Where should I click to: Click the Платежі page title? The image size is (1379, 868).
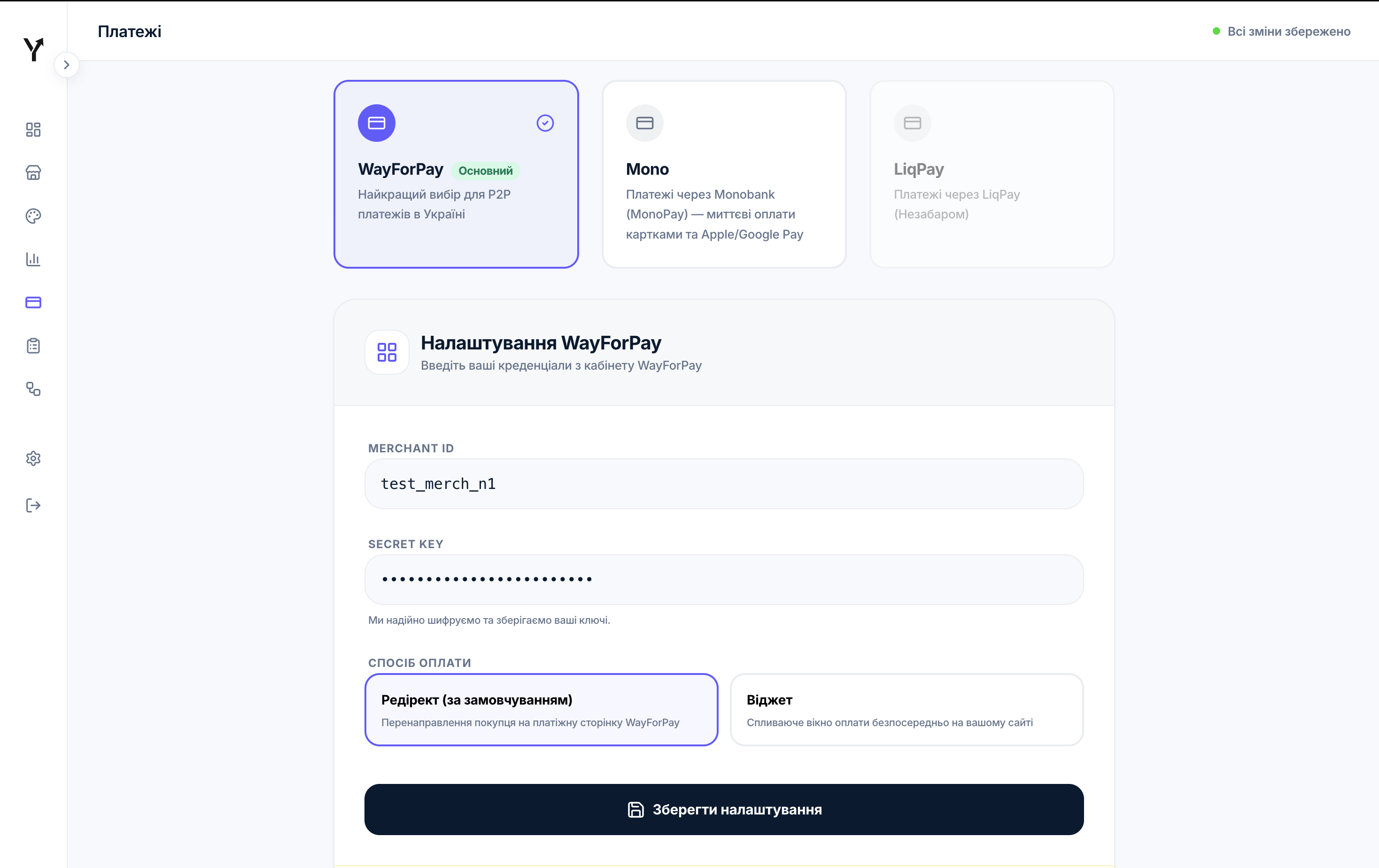[130, 31]
